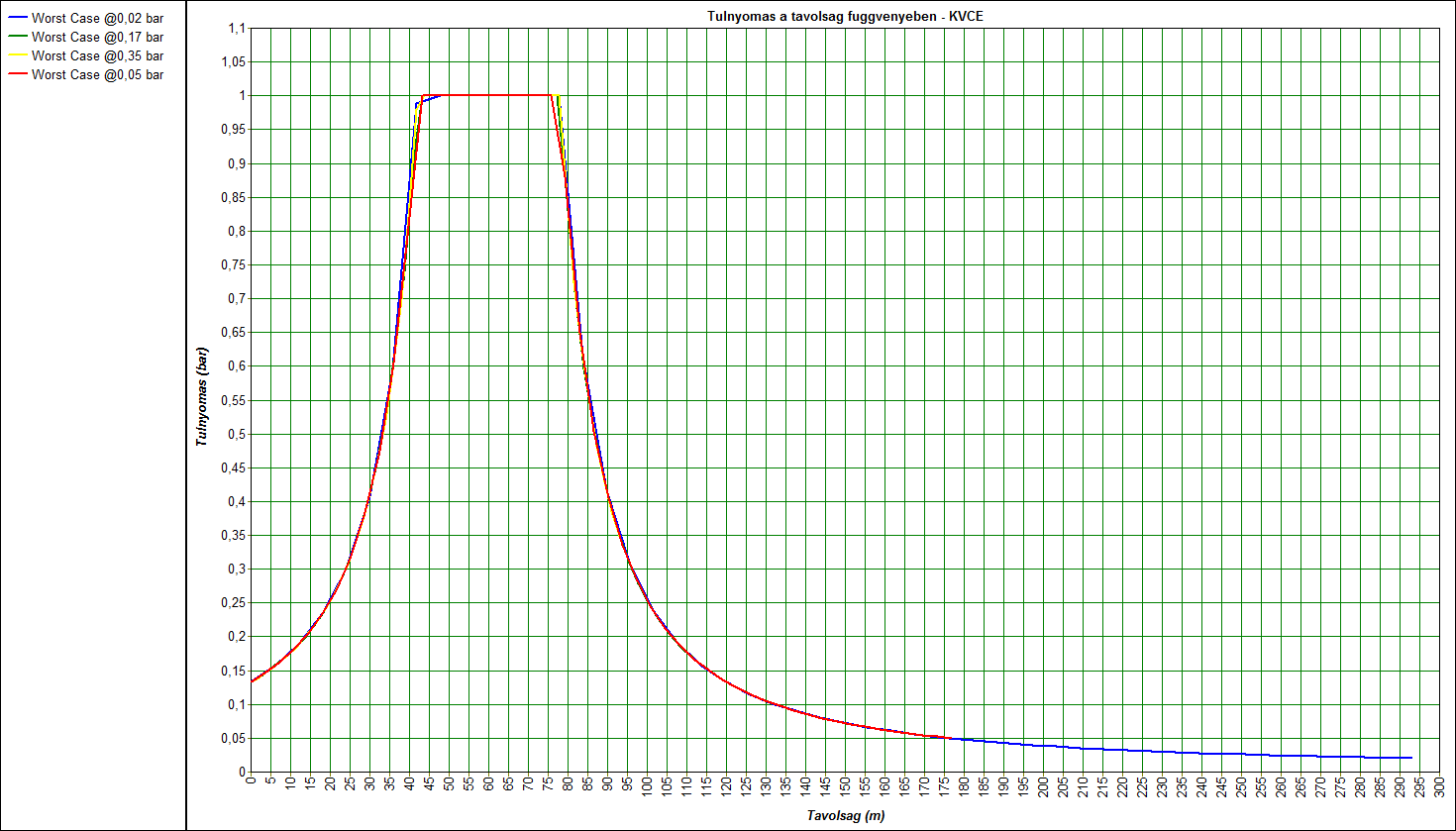Click the yellow line swatch in legend

(x=18, y=55)
